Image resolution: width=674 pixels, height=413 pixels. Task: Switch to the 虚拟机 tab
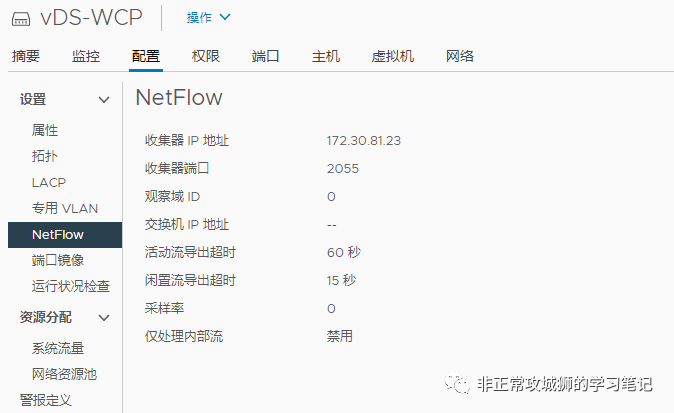pyautogui.click(x=393, y=56)
